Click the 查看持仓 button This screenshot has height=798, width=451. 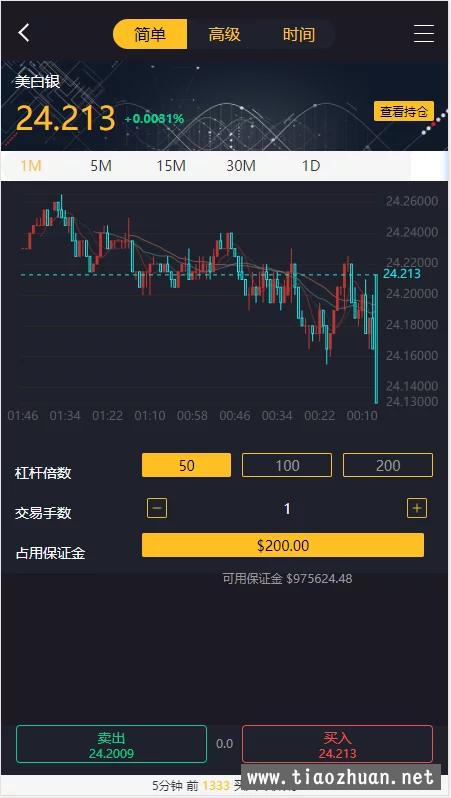coord(404,111)
